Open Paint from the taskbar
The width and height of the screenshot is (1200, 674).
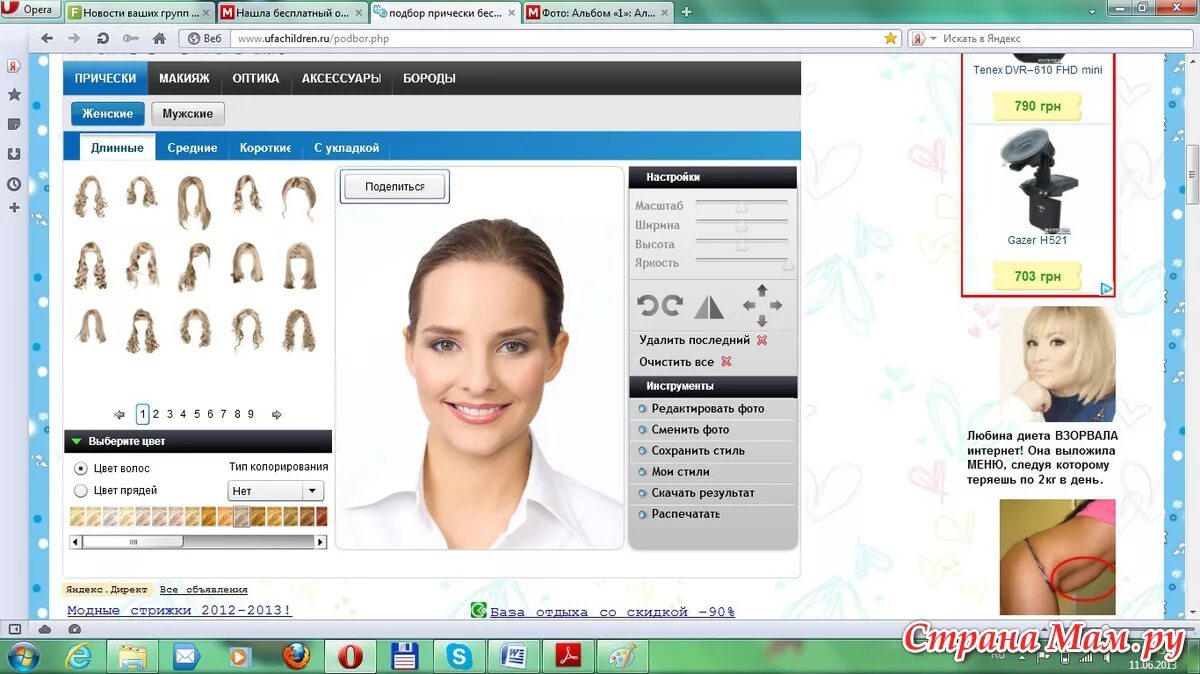[622, 656]
